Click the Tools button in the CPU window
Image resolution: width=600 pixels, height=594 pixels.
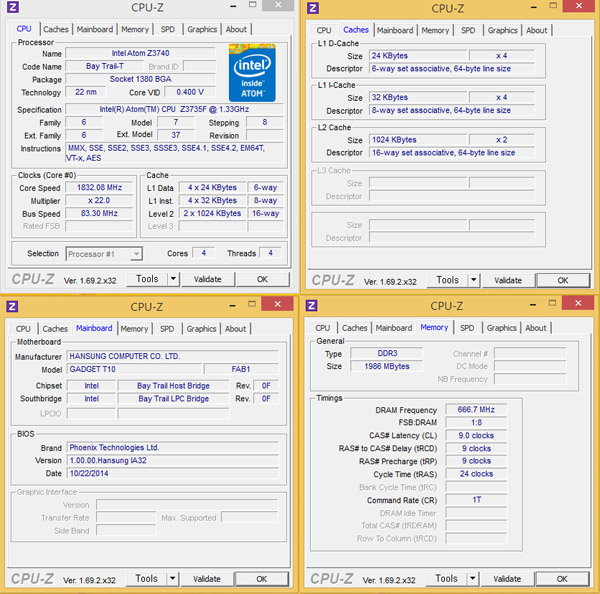[x=147, y=279]
